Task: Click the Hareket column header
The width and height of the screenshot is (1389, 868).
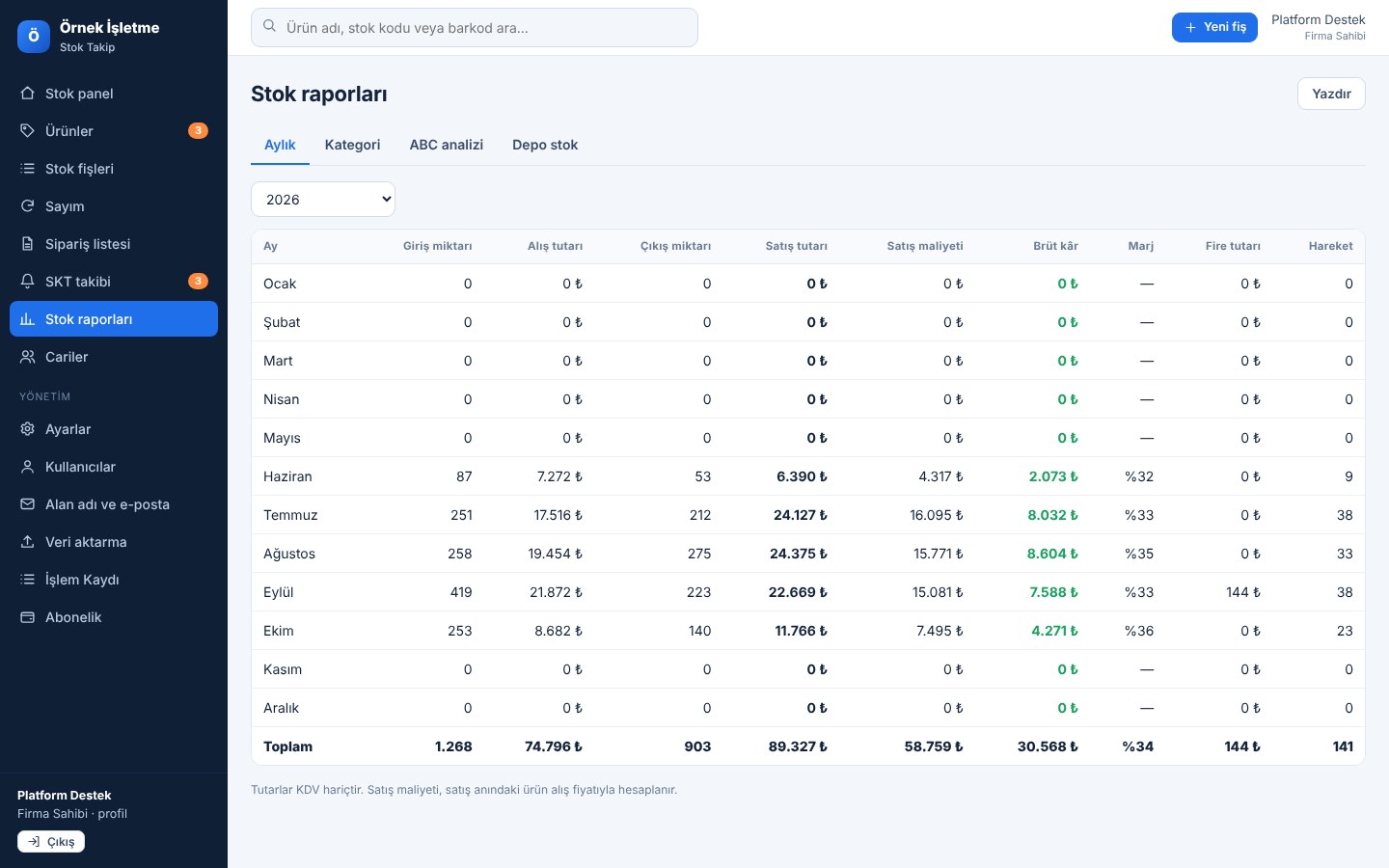Action: click(1331, 246)
